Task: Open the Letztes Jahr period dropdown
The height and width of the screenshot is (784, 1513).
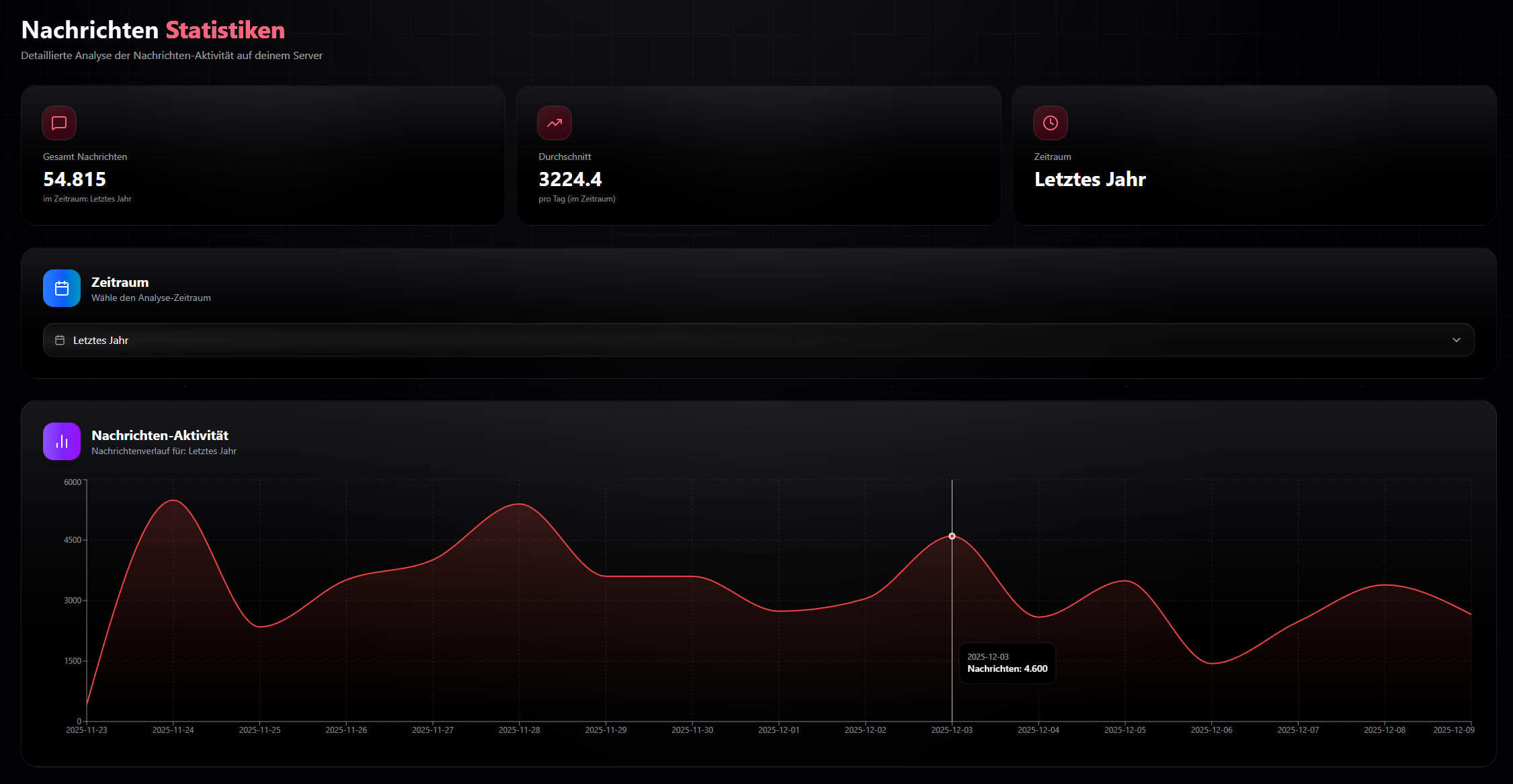Action: [x=758, y=340]
